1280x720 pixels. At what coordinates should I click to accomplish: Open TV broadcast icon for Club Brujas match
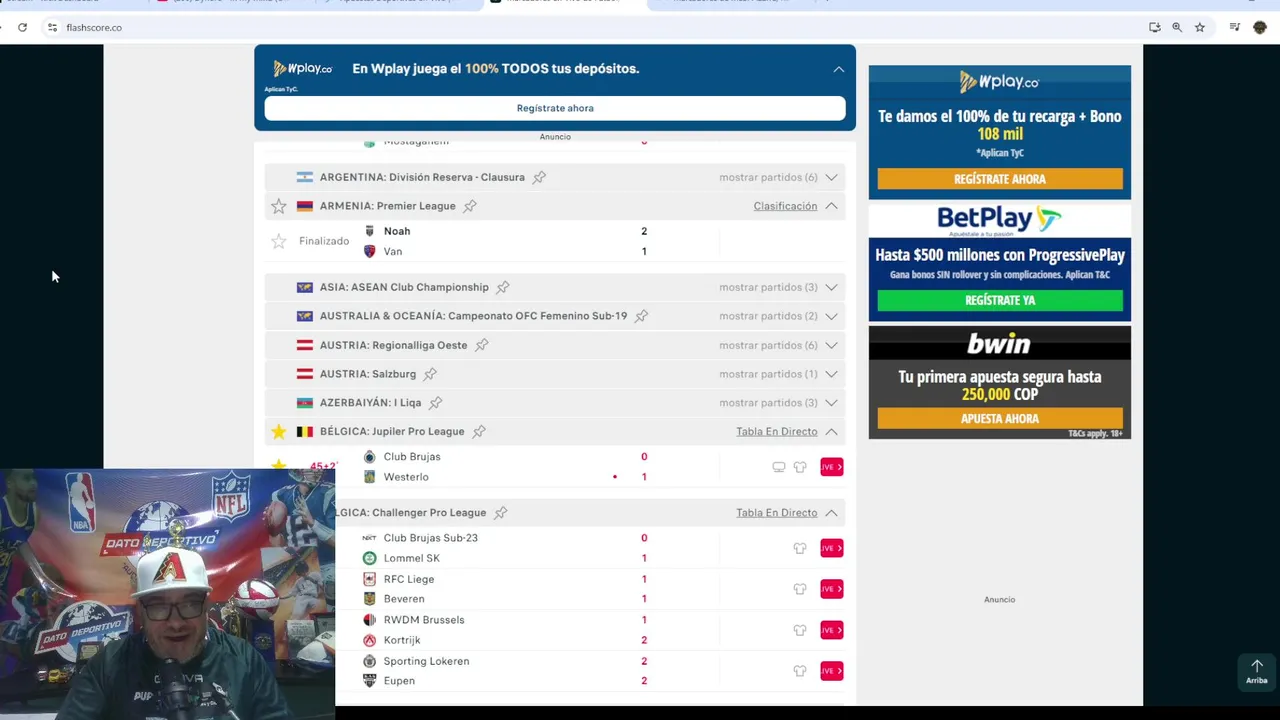779,467
